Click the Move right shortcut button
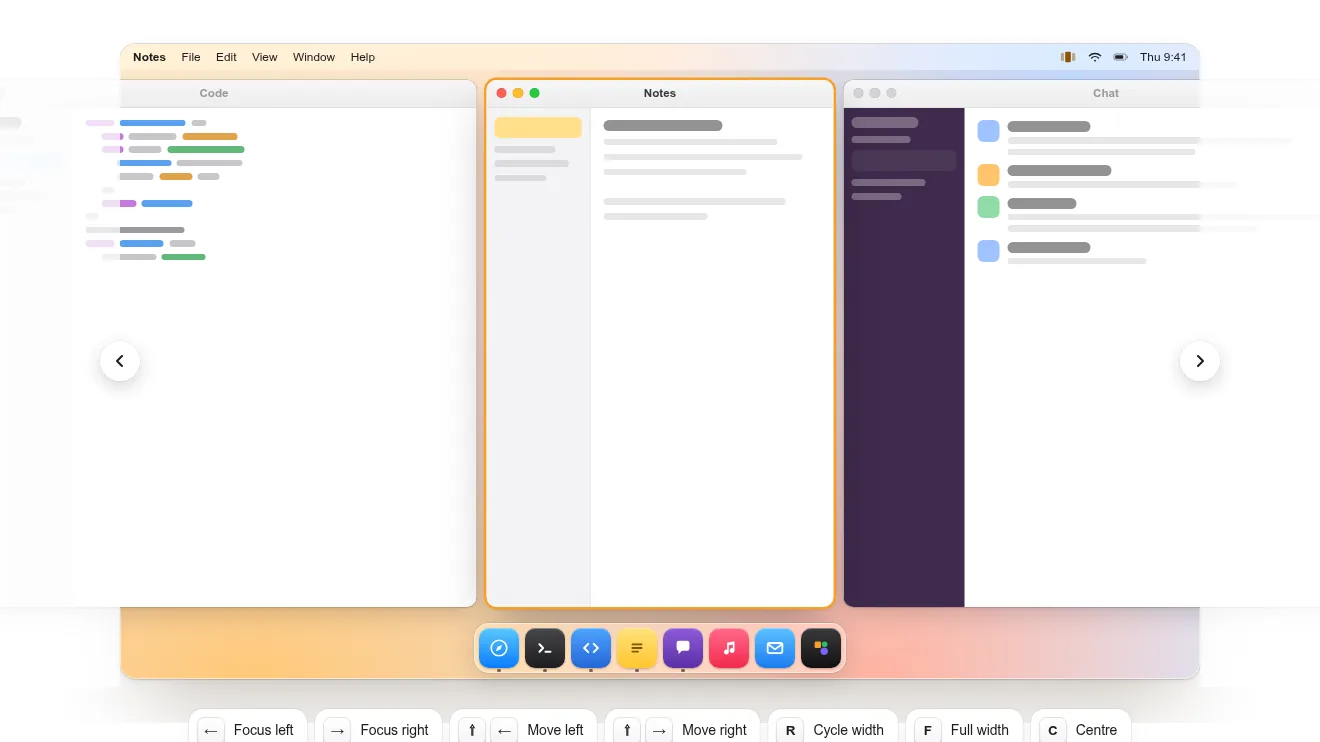Viewport: 1320px width, 742px height. [682, 729]
